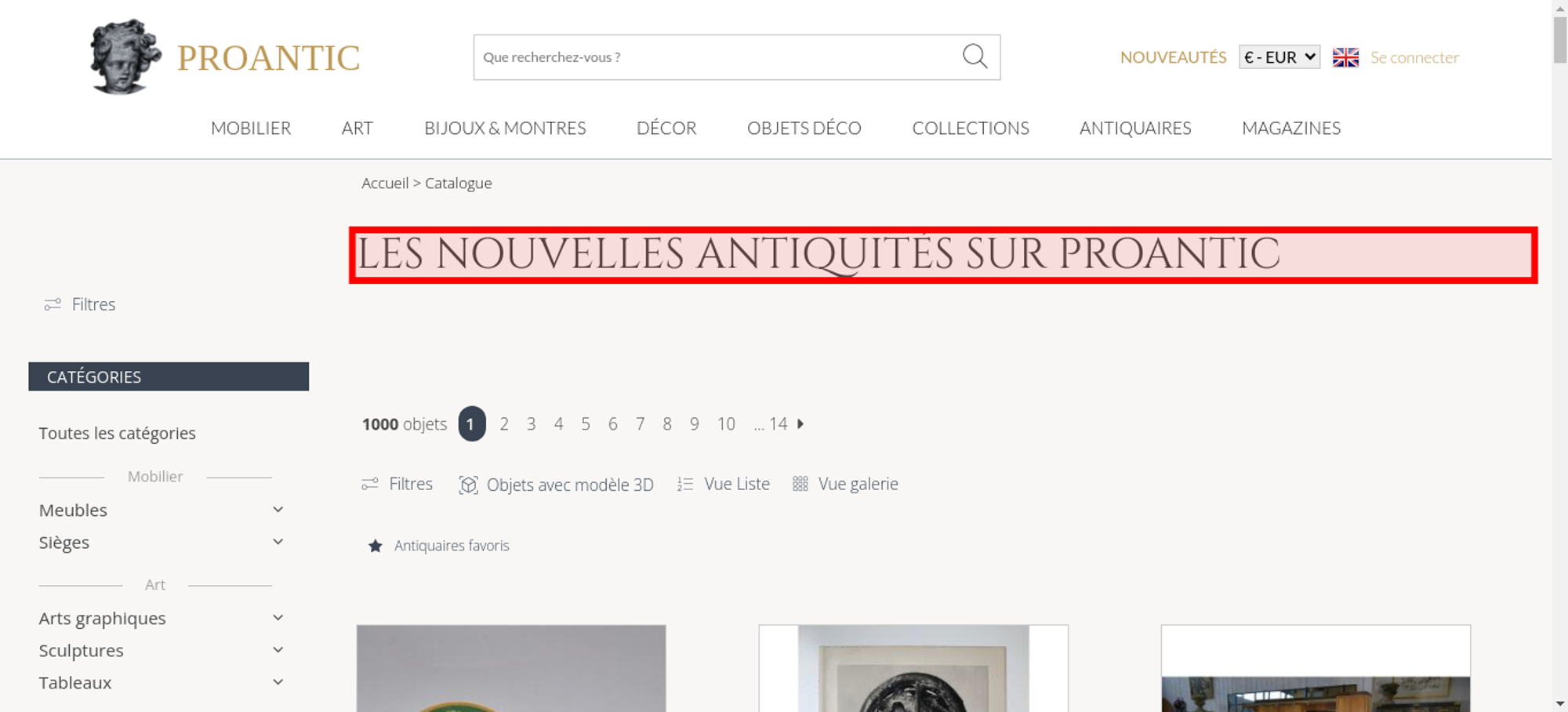Go to results page 5
Viewport: 1568px width, 712px height.
click(586, 423)
